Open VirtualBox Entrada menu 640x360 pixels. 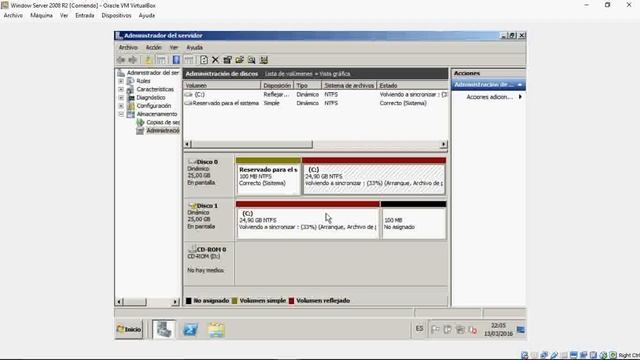(x=84, y=16)
